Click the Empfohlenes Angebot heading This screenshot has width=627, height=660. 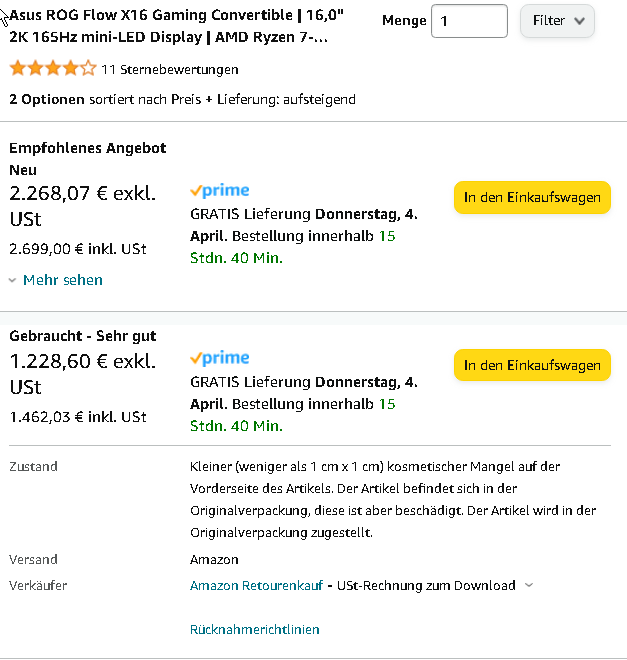(x=88, y=148)
